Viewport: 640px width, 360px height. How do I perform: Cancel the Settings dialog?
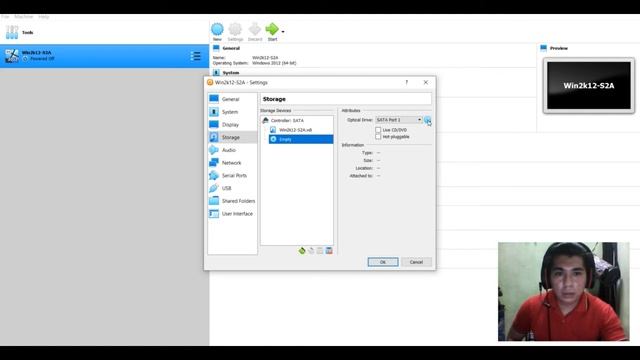click(416, 262)
